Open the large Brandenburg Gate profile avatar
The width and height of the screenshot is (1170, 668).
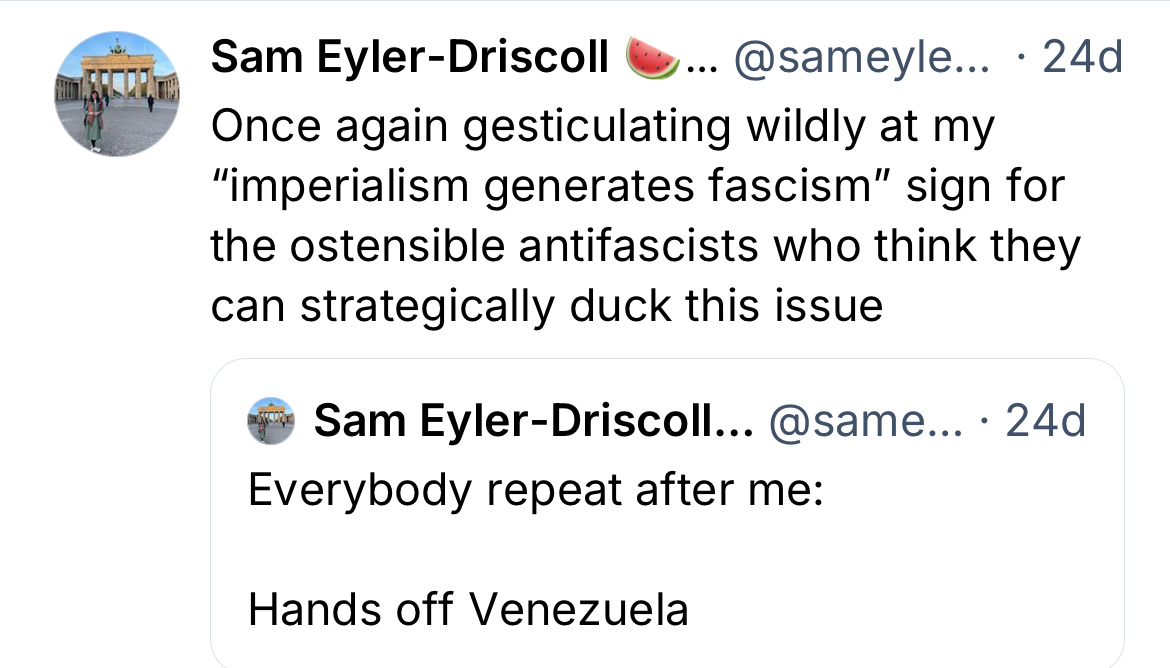[x=117, y=93]
